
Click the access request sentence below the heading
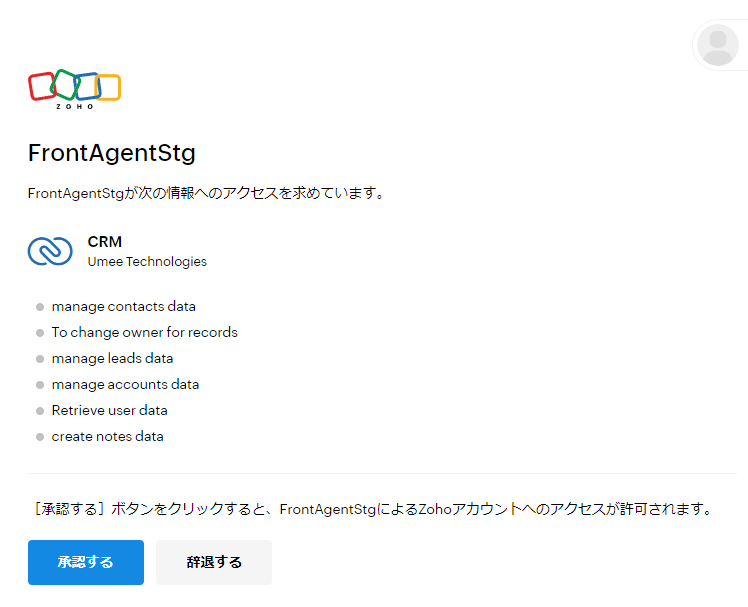[x=207, y=193]
